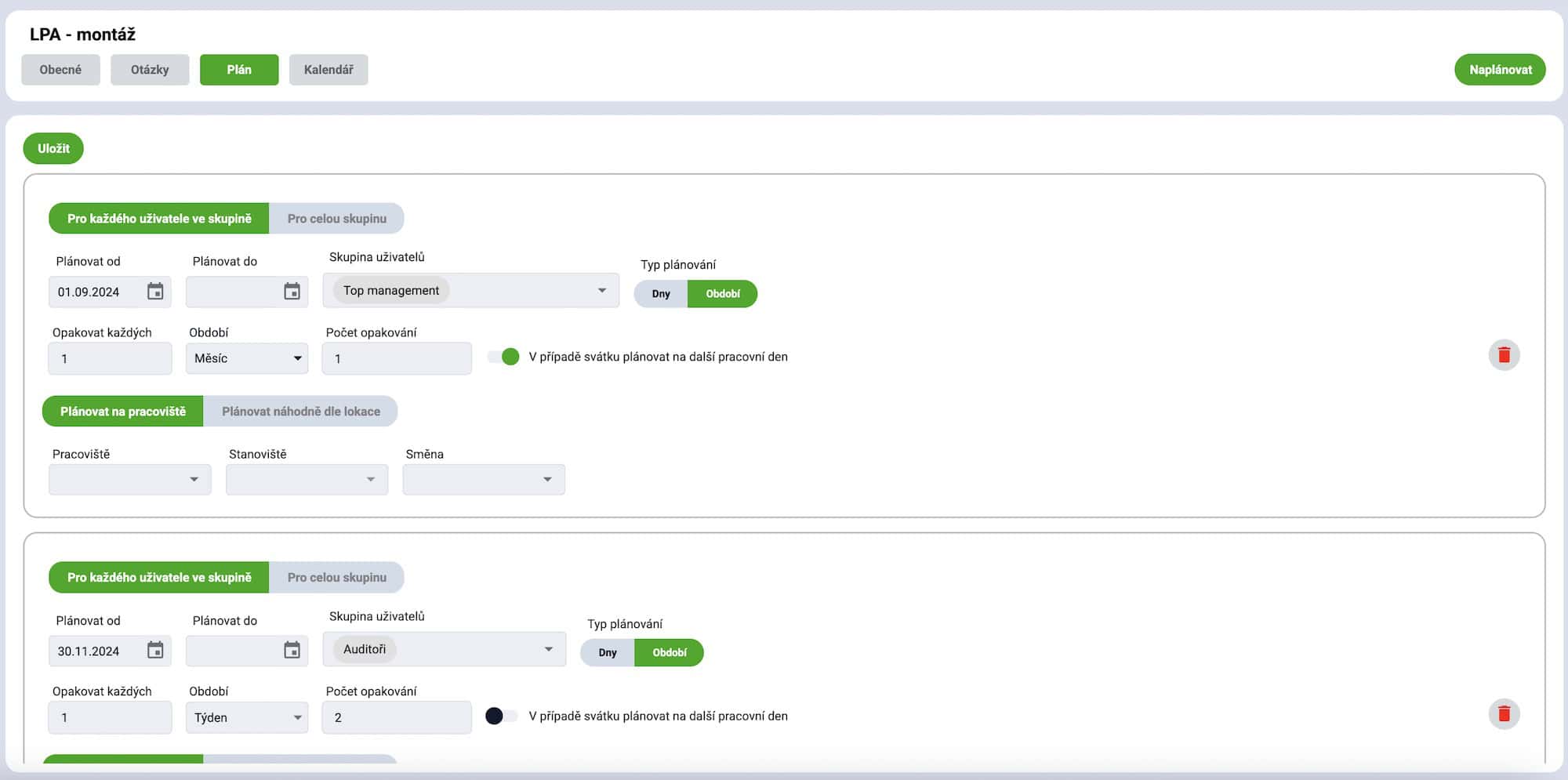
Task: Open calendar for second plan's Plánovat do
Action: [292, 651]
